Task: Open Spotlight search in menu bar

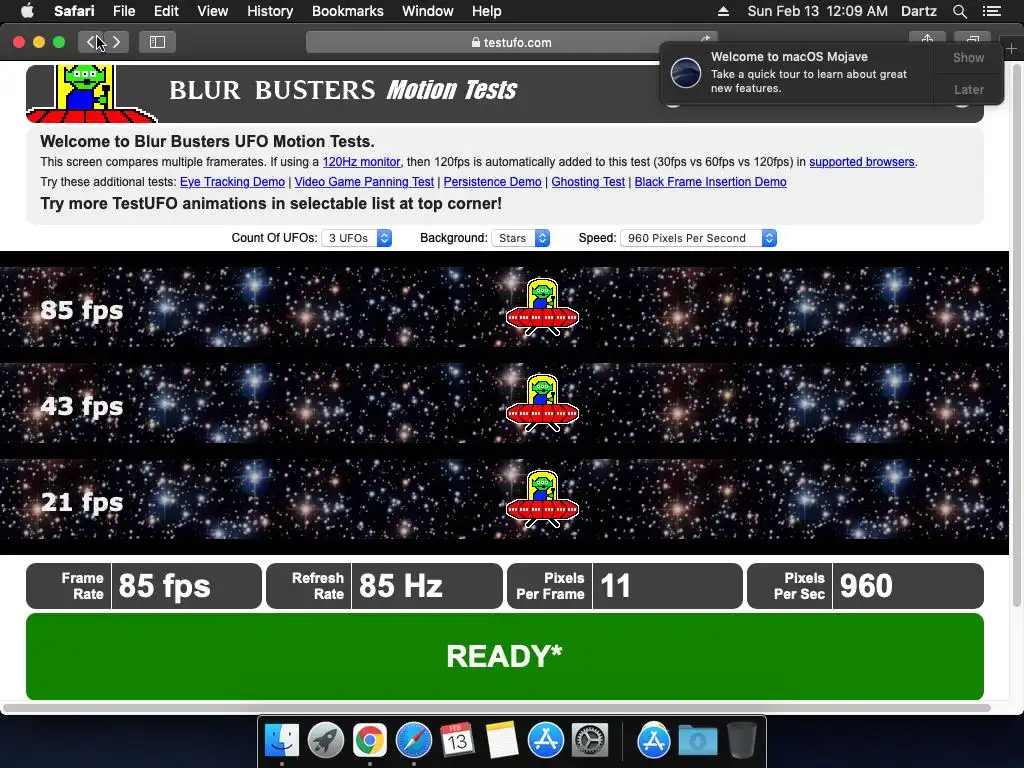Action: coord(959,11)
